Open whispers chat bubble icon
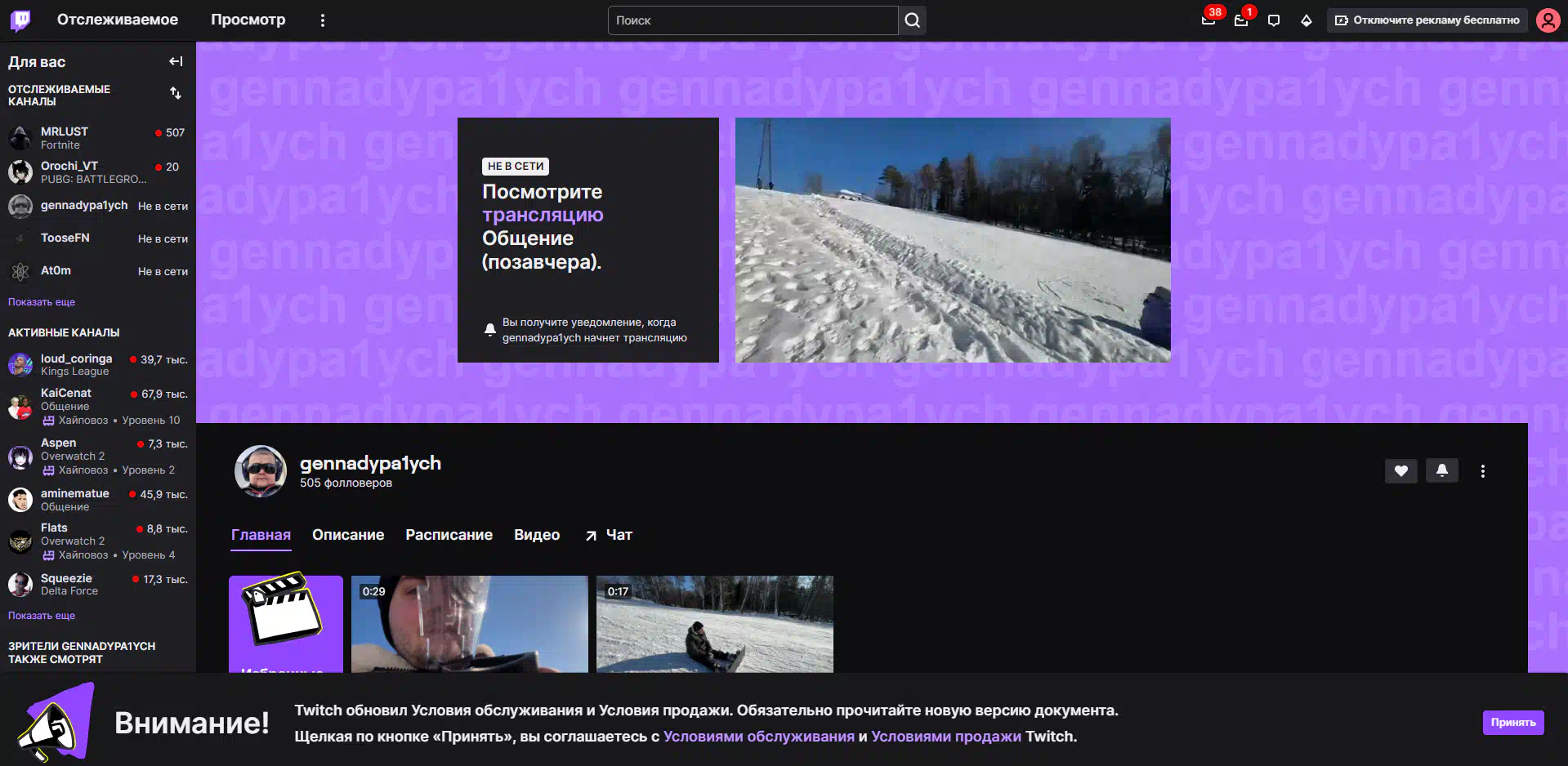The image size is (1568, 766). pyautogui.click(x=1274, y=20)
